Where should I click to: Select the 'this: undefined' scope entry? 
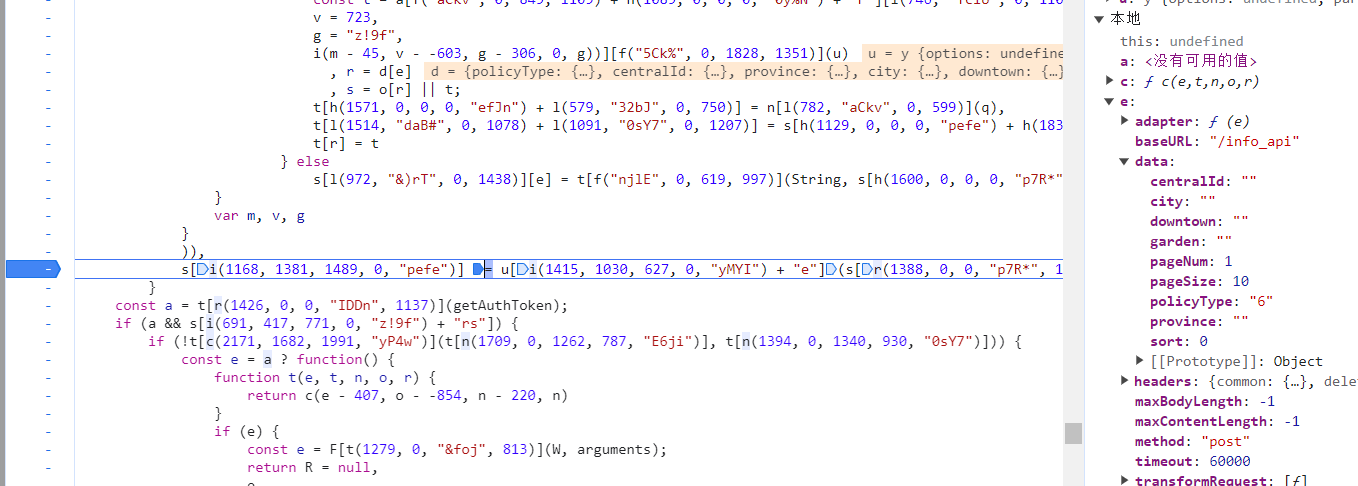point(1181,41)
